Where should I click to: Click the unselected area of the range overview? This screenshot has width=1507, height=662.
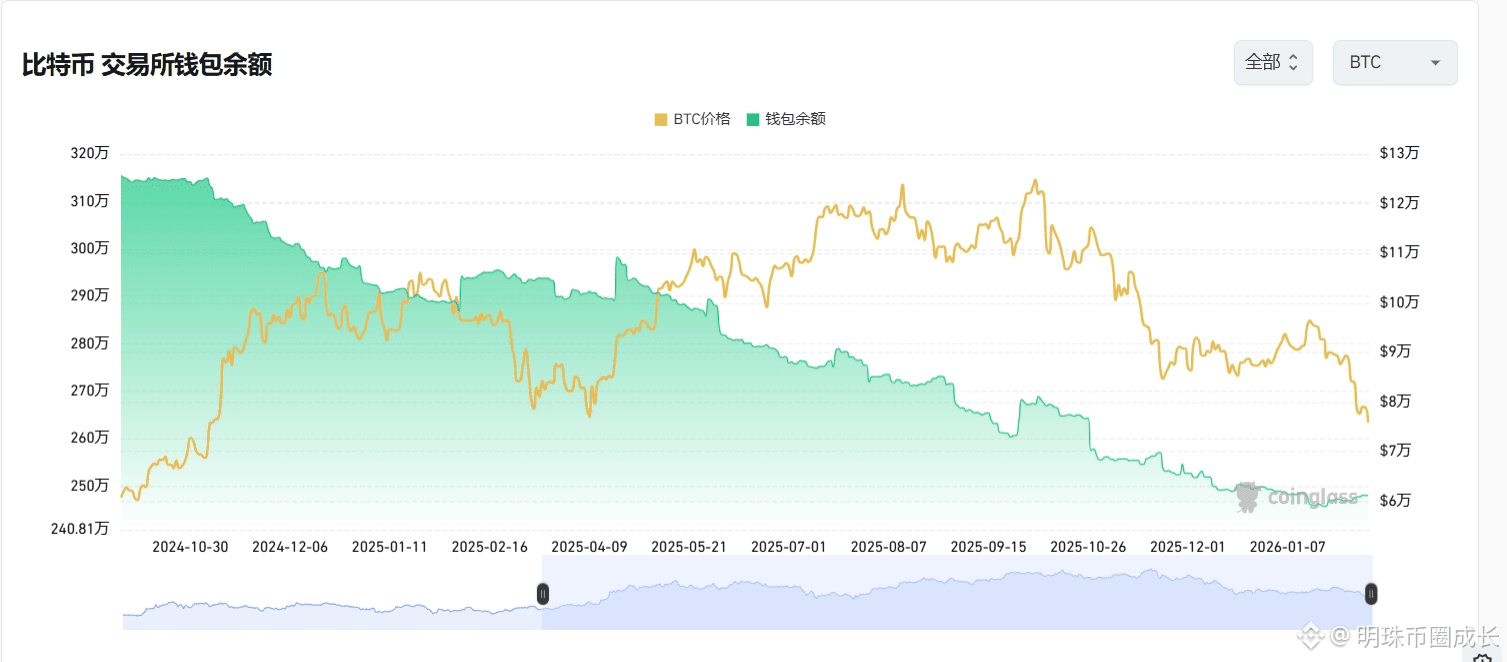330,608
